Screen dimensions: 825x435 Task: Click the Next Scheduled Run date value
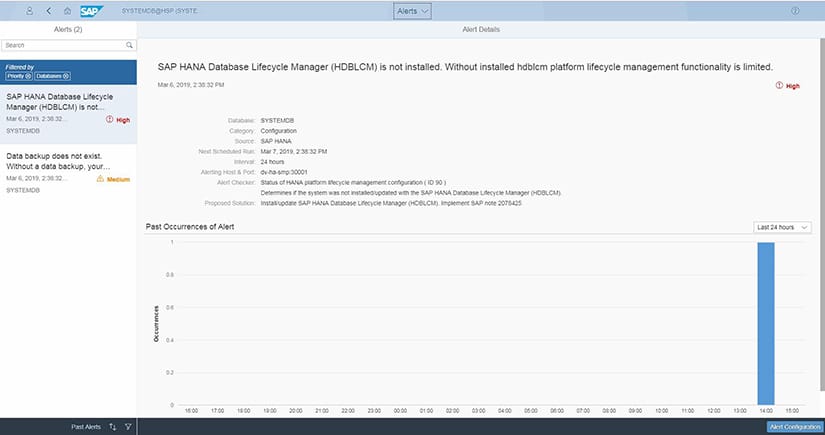[294, 151]
